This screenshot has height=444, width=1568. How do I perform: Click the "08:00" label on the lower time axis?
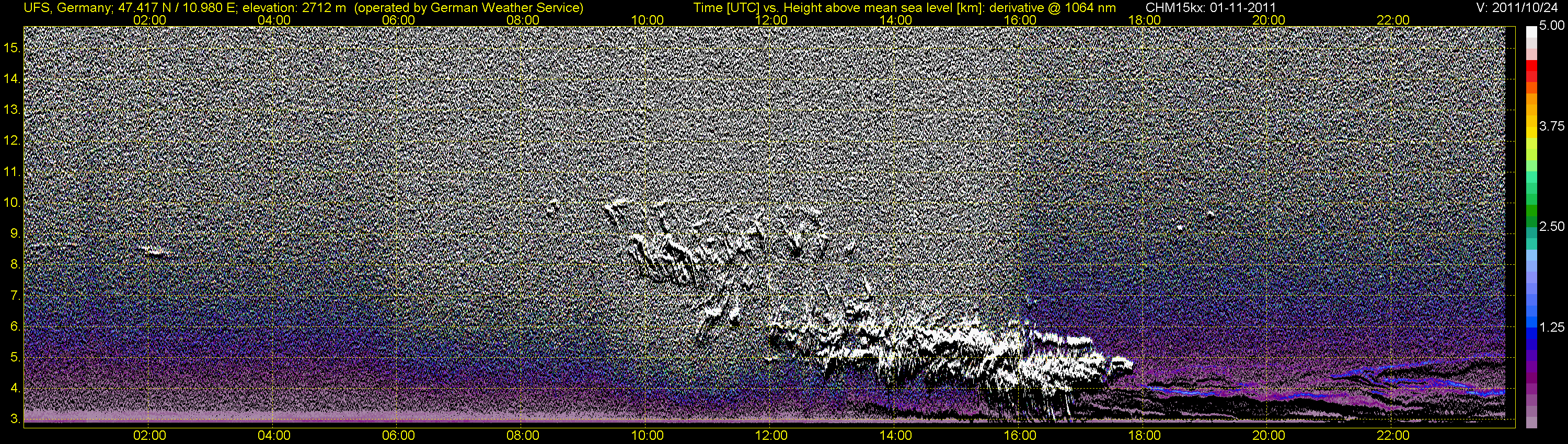coord(523,436)
